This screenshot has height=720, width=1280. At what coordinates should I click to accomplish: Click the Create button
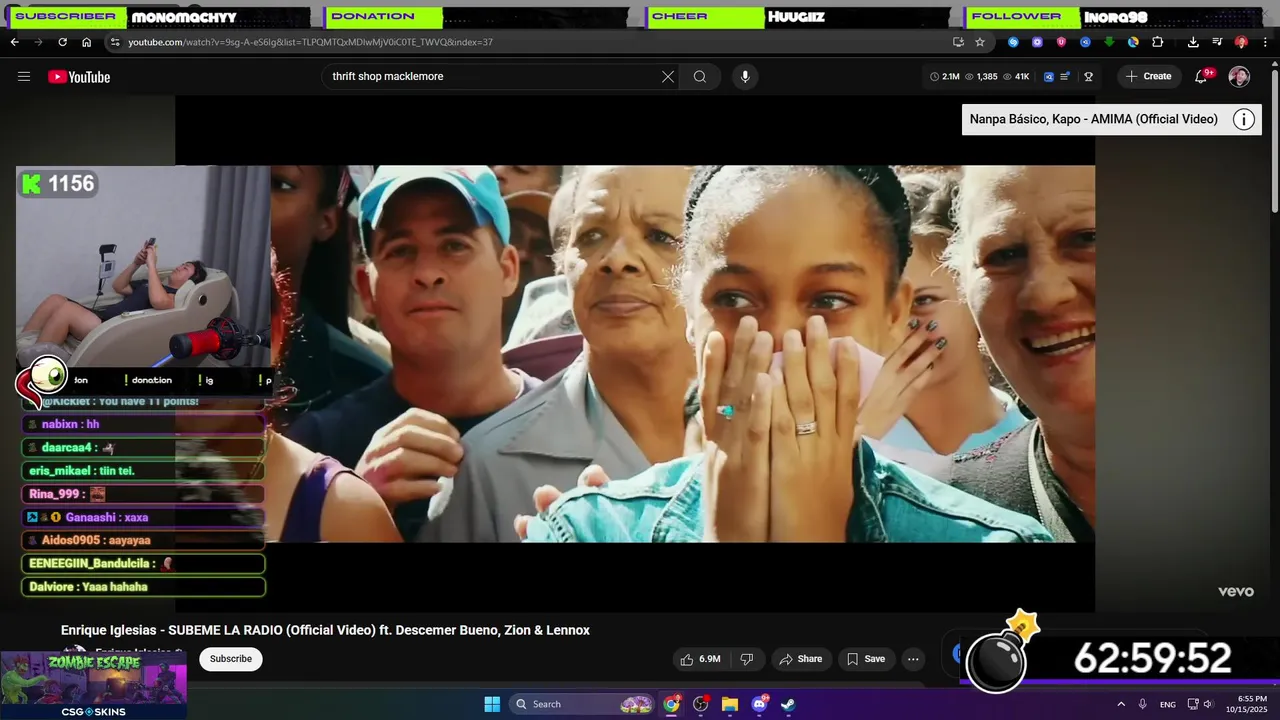coord(1148,76)
